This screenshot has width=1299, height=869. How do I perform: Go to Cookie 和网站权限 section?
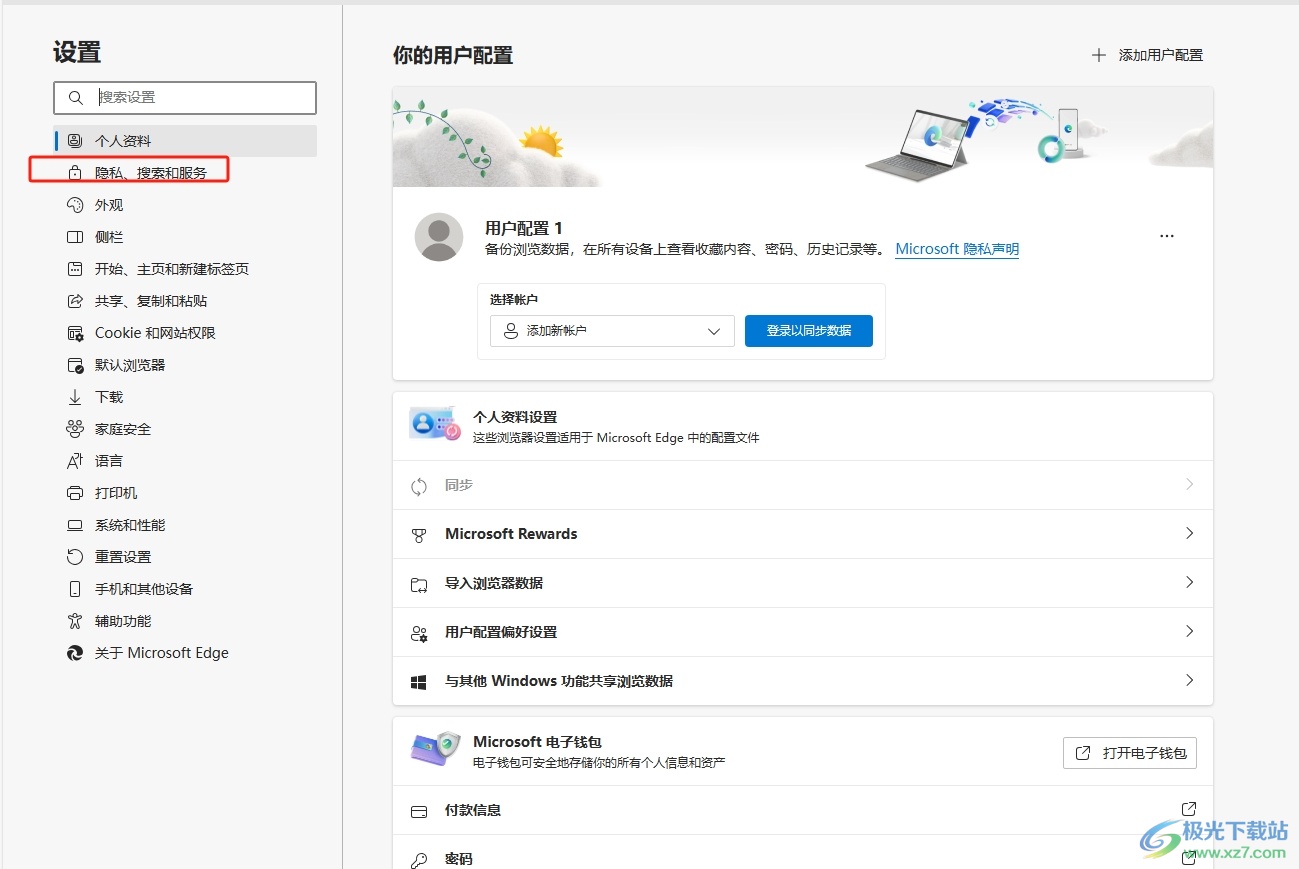coord(186,333)
